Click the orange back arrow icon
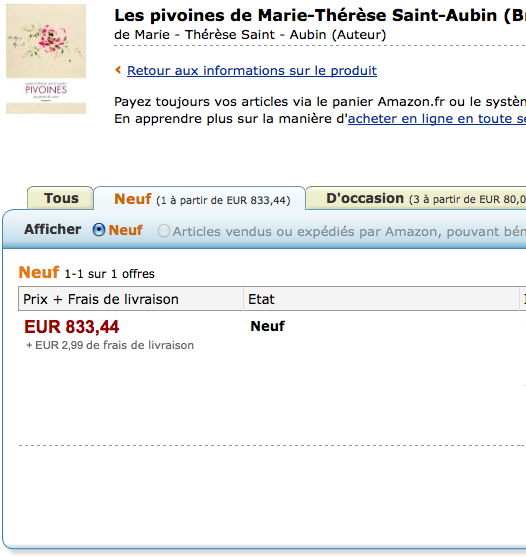This screenshot has width=526, height=557. pyautogui.click(x=118, y=70)
